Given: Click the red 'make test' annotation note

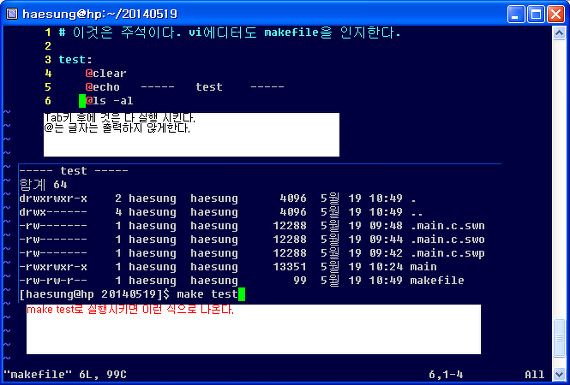Looking at the screenshot, I should click(x=130, y=310).
